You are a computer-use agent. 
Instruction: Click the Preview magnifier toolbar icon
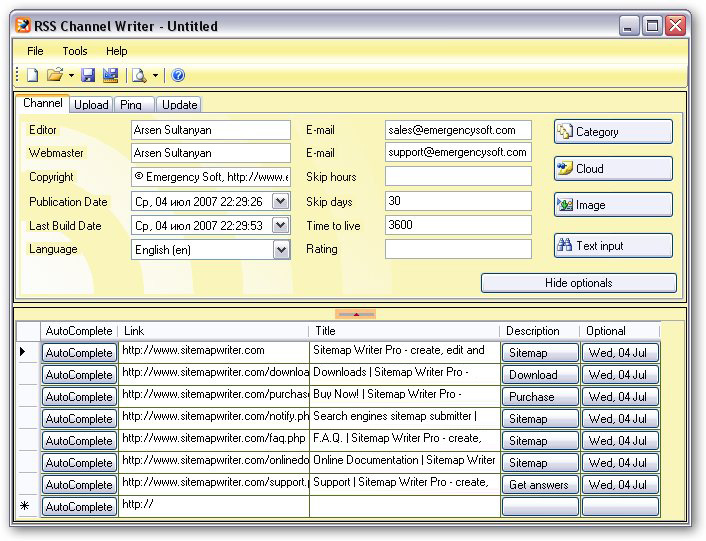139,75
